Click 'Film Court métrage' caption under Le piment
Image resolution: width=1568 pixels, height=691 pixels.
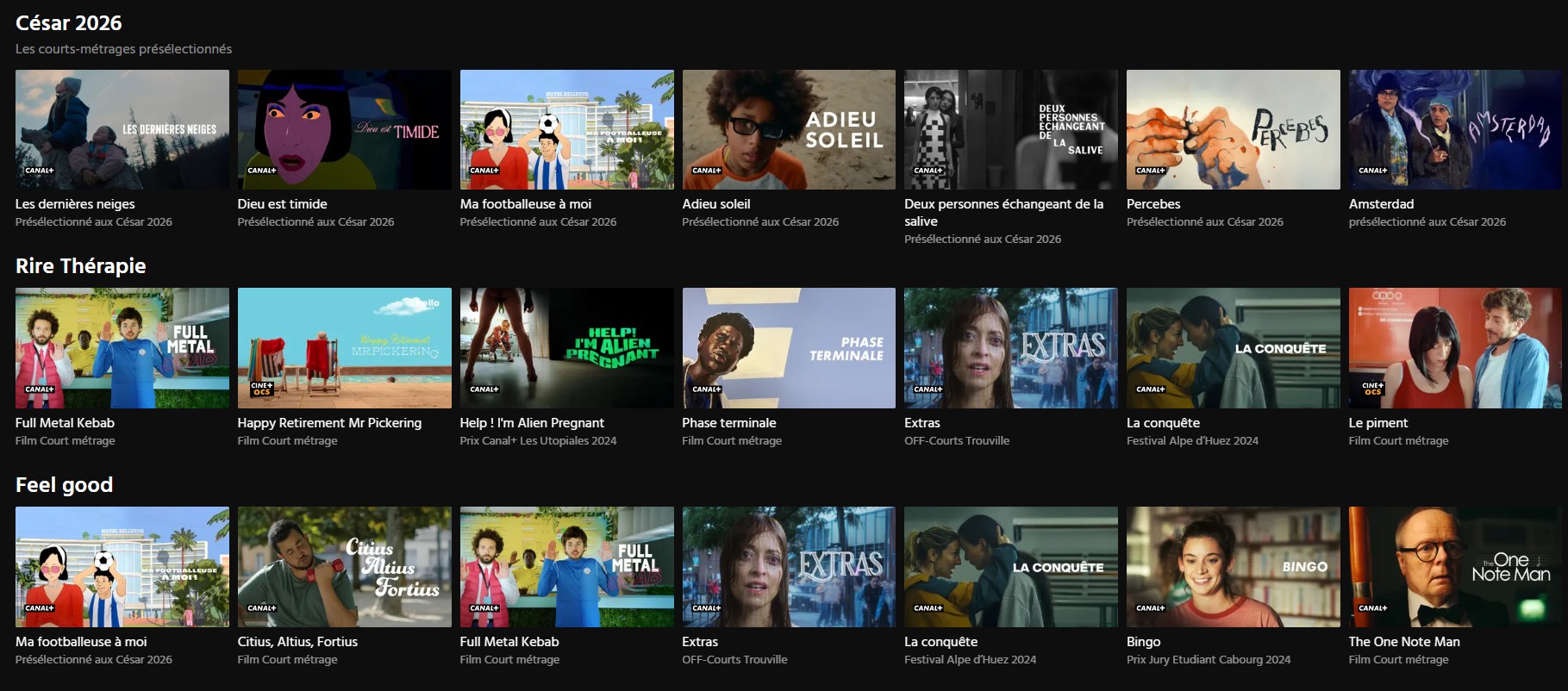coord(1399,441)
